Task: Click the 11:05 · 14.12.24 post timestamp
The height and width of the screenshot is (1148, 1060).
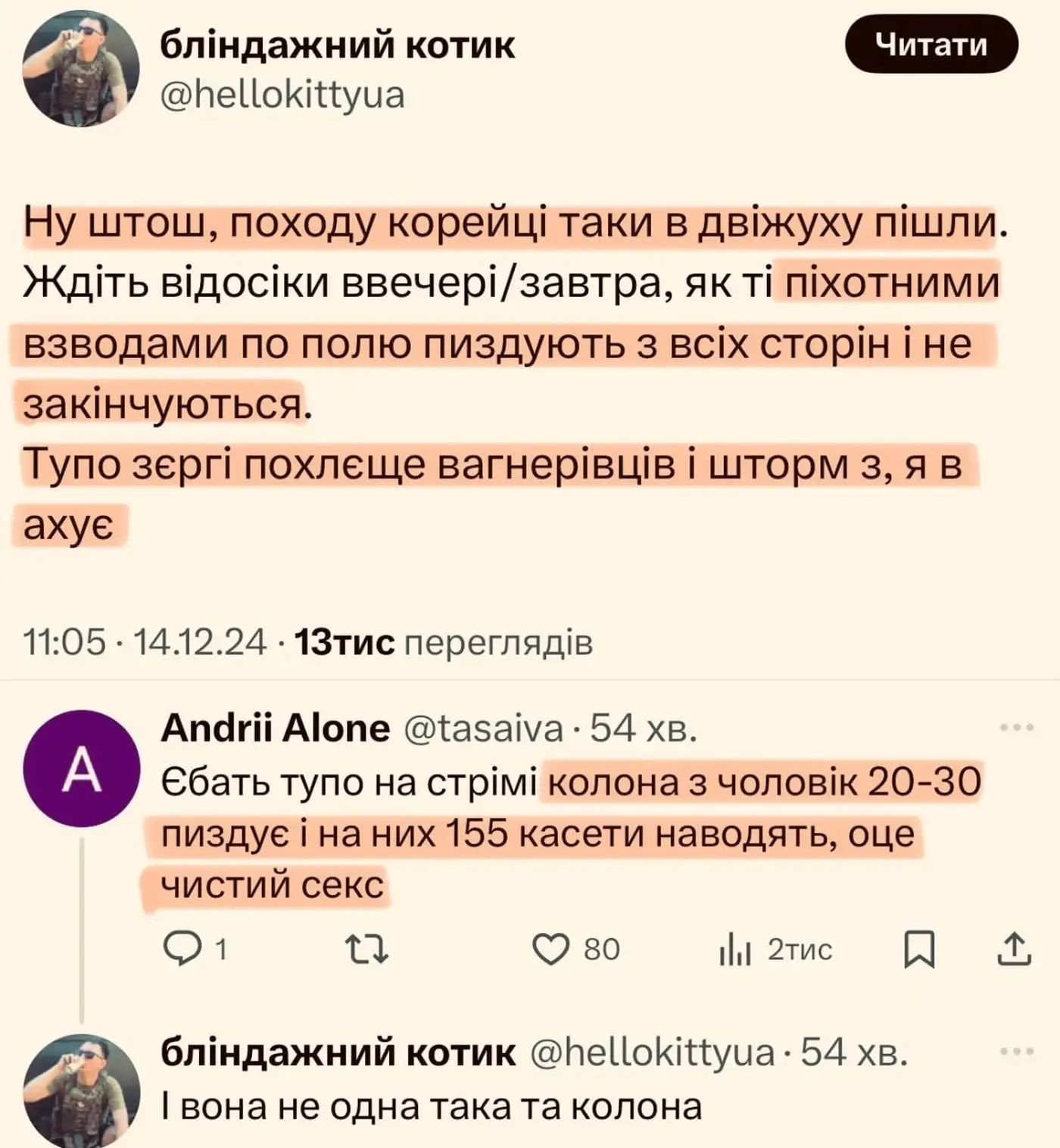Action: click(145, 642)
